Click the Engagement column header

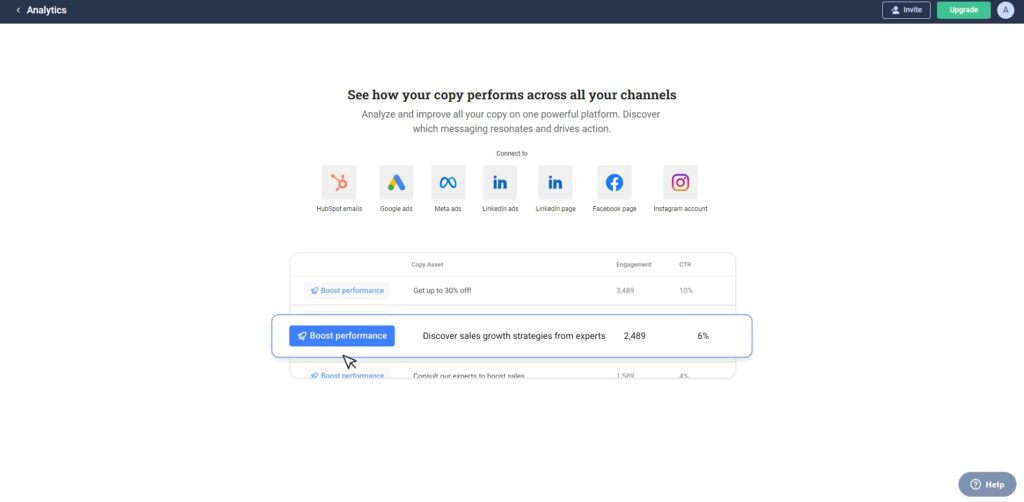633,265
